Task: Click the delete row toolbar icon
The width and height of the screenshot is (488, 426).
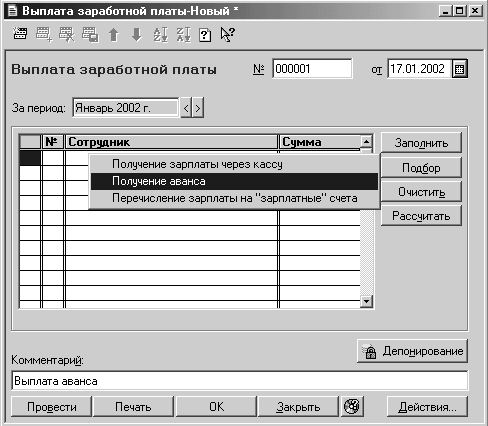Action: [x=67, y=34]
